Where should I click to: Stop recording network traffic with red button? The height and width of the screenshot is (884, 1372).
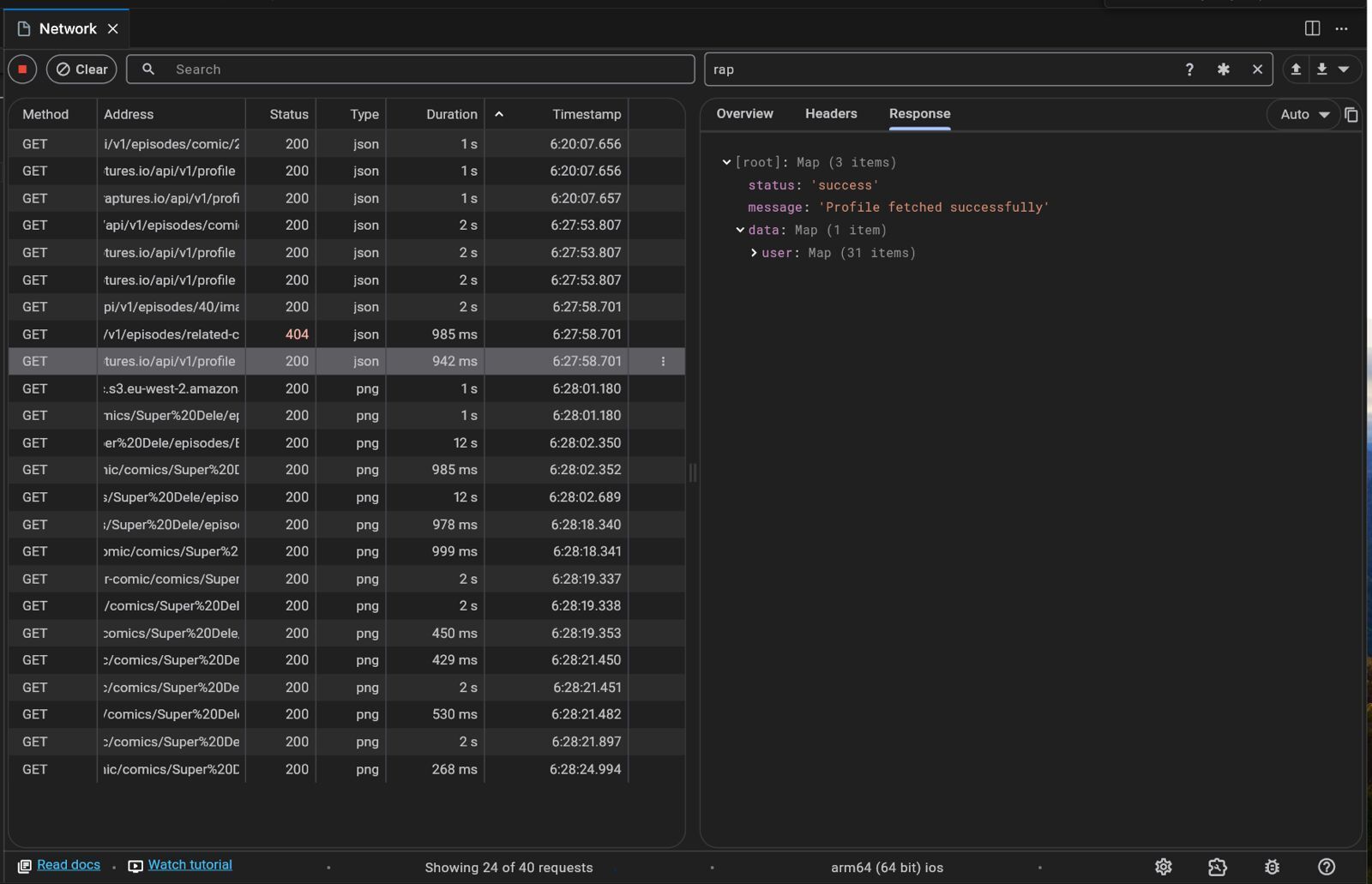(22, 69)
